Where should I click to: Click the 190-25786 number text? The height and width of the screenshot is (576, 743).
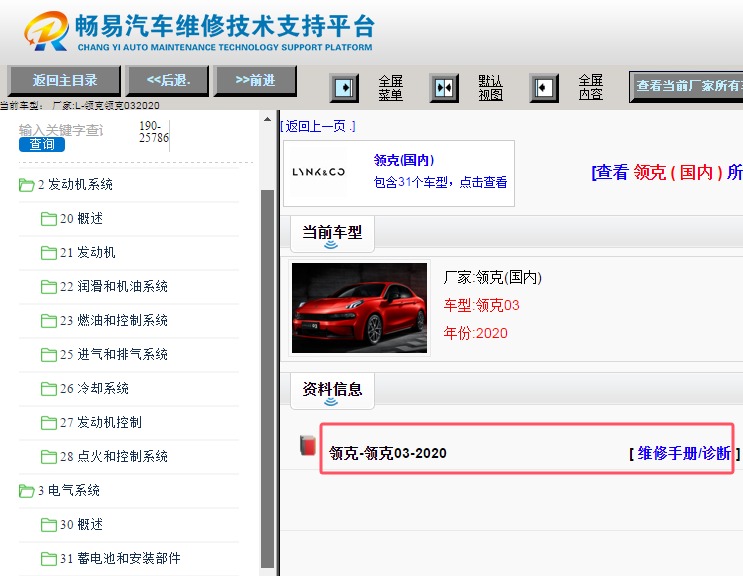154,132
